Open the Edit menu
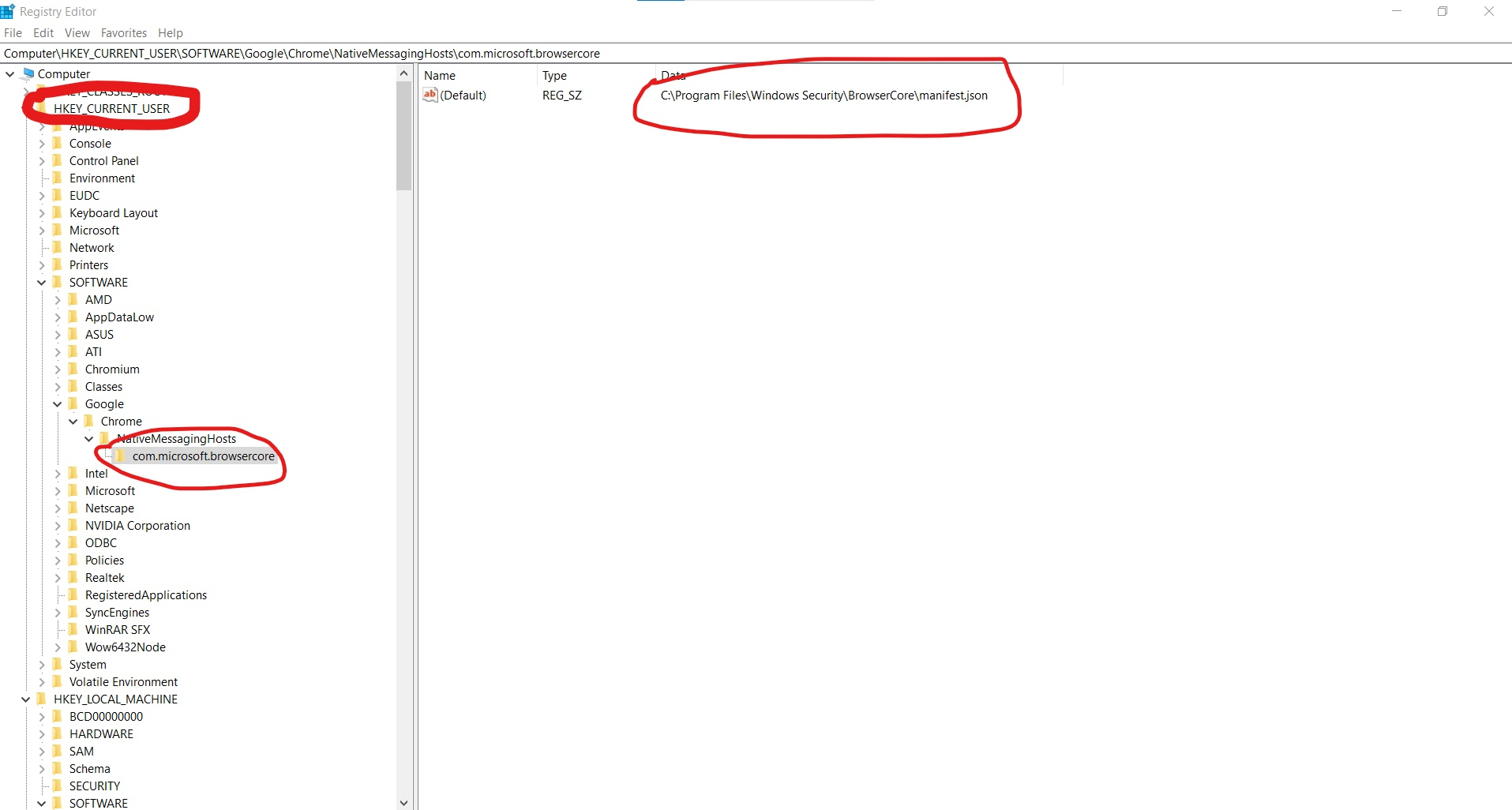 tap(43, 33)
